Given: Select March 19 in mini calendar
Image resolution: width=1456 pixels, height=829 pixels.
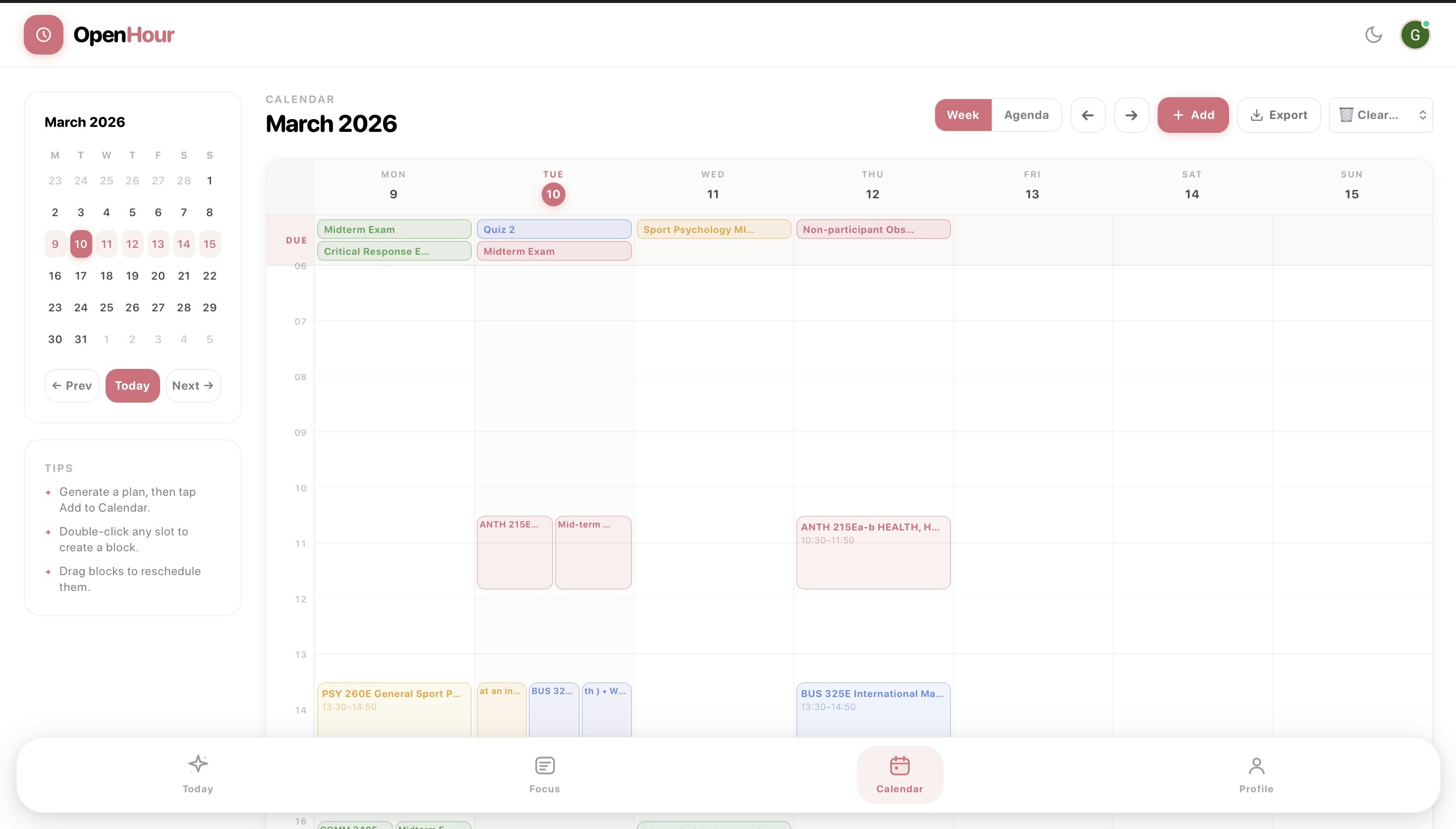Looking at the screenshot, I should coord(132,276).
